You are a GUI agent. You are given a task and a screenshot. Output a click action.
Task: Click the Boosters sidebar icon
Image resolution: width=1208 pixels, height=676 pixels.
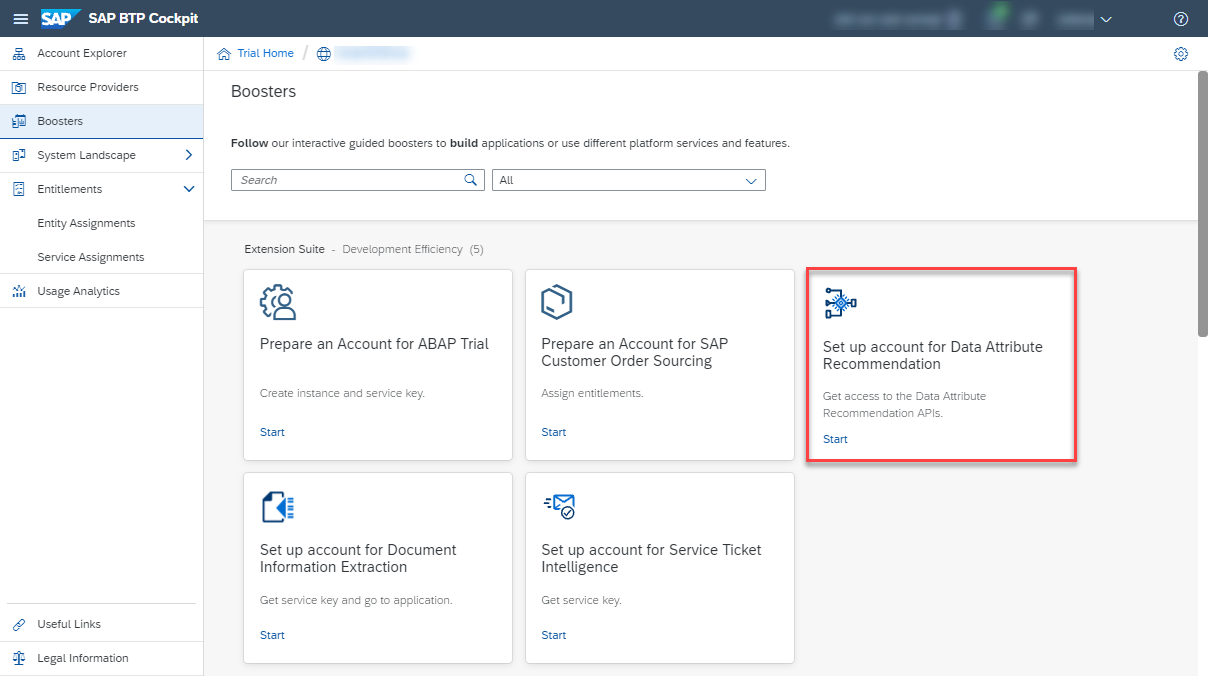click(19, 121)
